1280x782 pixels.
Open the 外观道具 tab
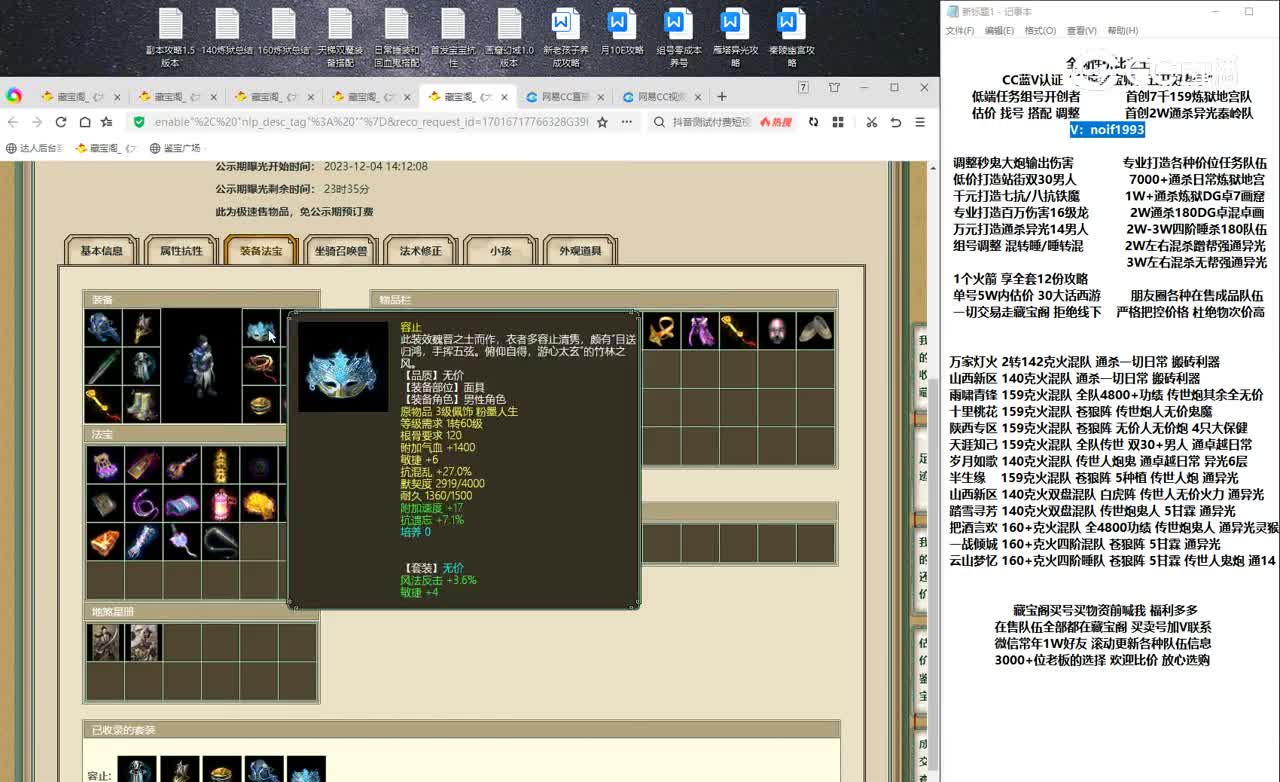[580, 251]
